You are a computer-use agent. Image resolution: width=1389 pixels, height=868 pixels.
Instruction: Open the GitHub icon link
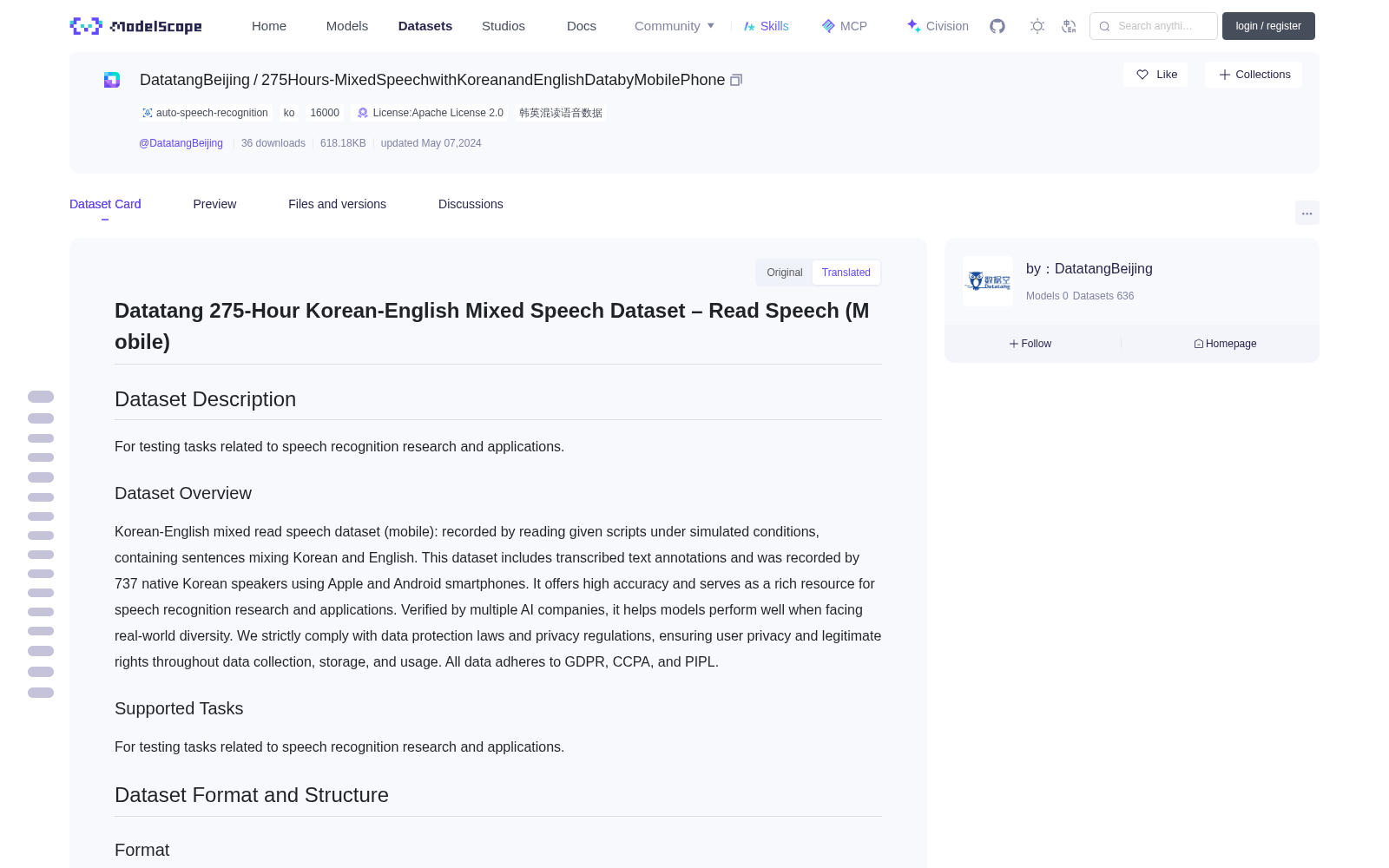(997, 26)
